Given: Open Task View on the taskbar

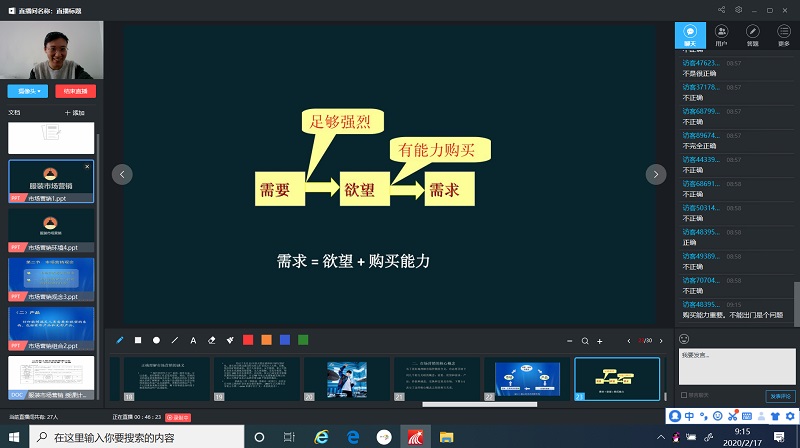Looking at the screenshot, I should pyautogui.click(x=289, y=437).
